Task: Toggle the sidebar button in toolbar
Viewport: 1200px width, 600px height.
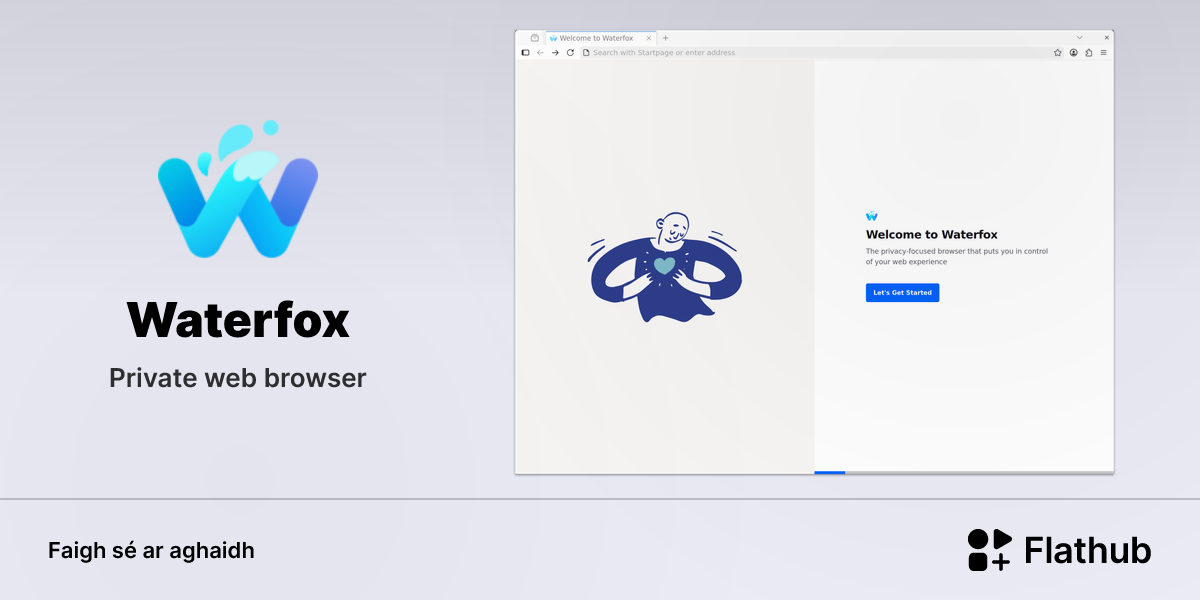Action: 525,52
